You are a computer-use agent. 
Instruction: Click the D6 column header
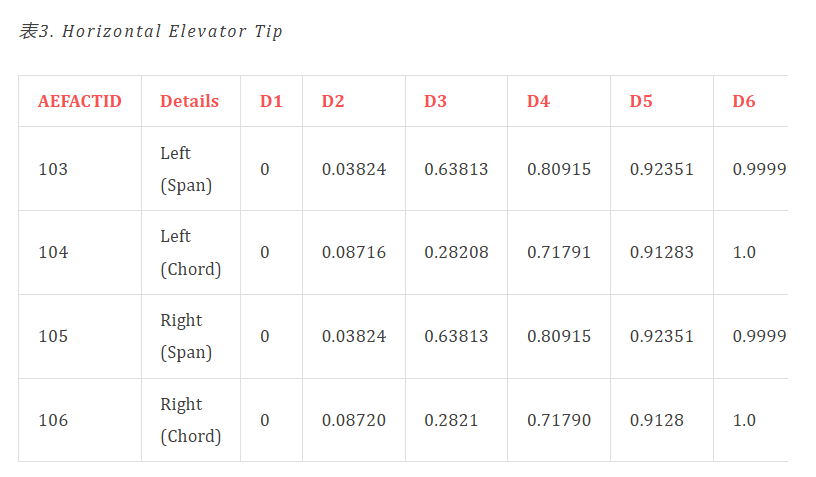(744, 101)
